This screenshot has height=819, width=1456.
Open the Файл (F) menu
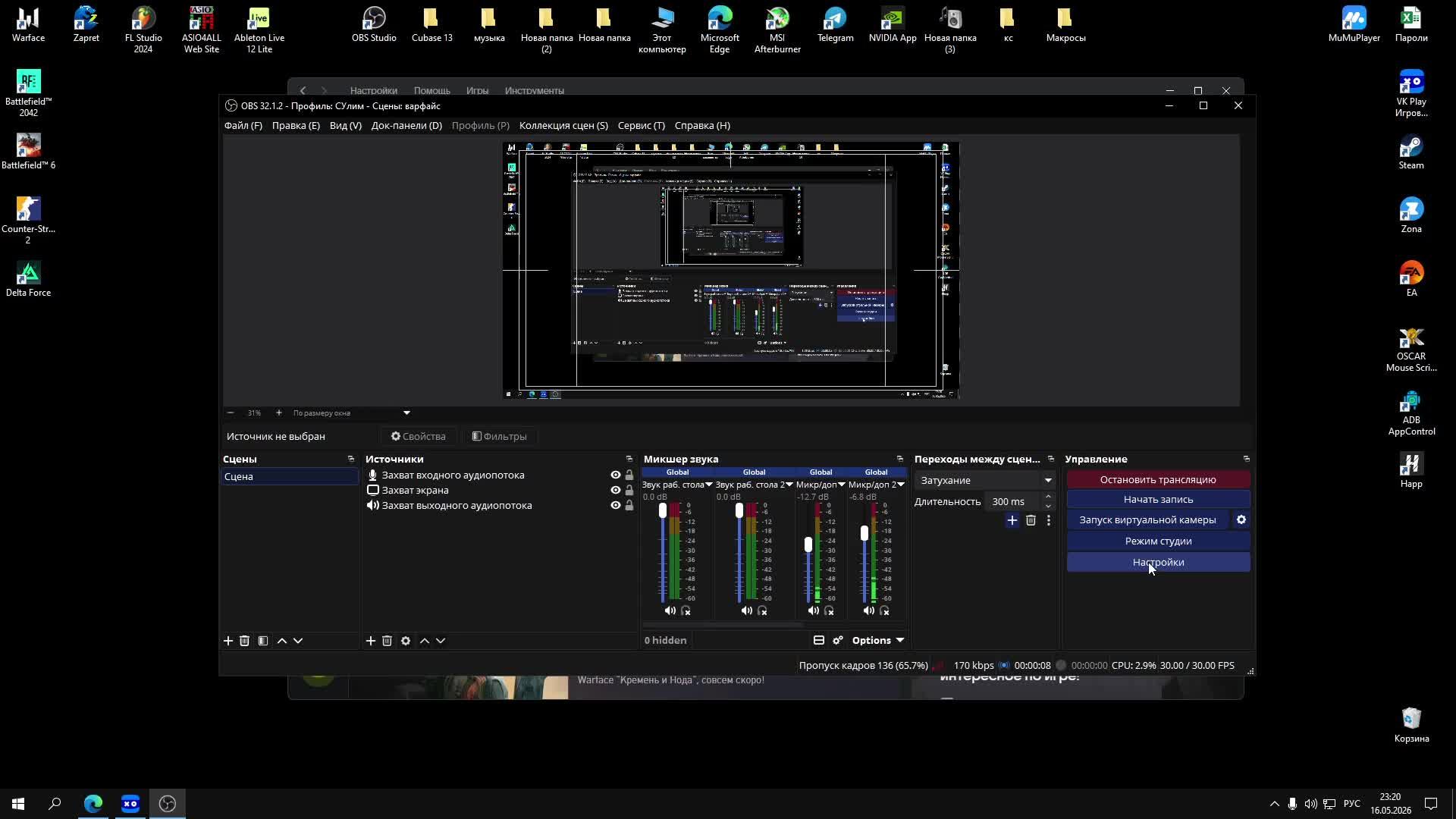pos(243,125)
